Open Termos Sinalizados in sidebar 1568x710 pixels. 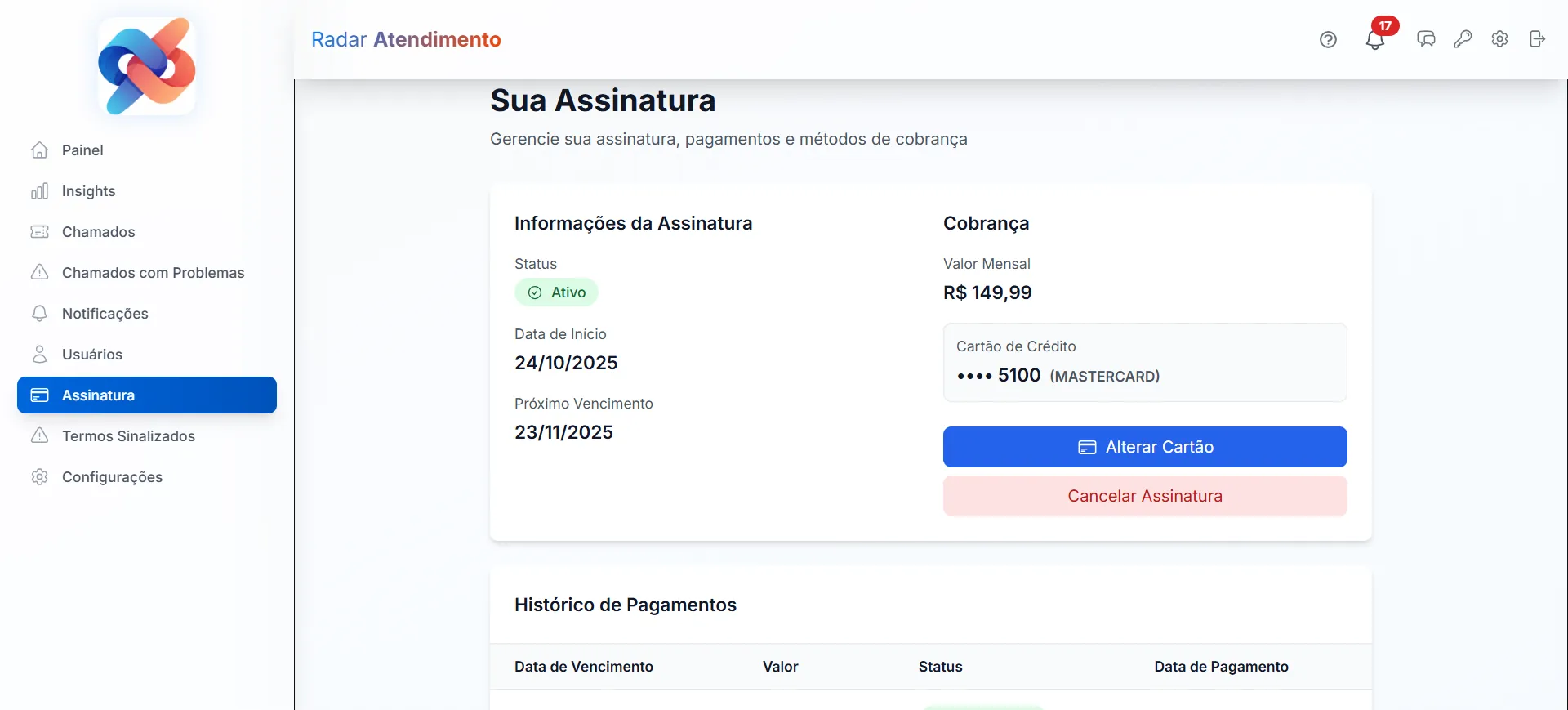pos(128,436)
